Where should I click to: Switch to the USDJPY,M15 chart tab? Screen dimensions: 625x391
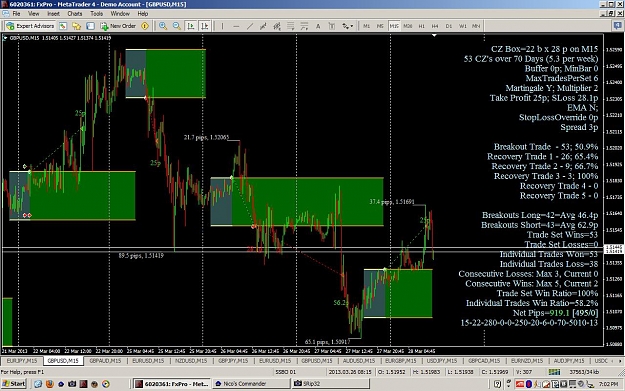click(442, 361)
